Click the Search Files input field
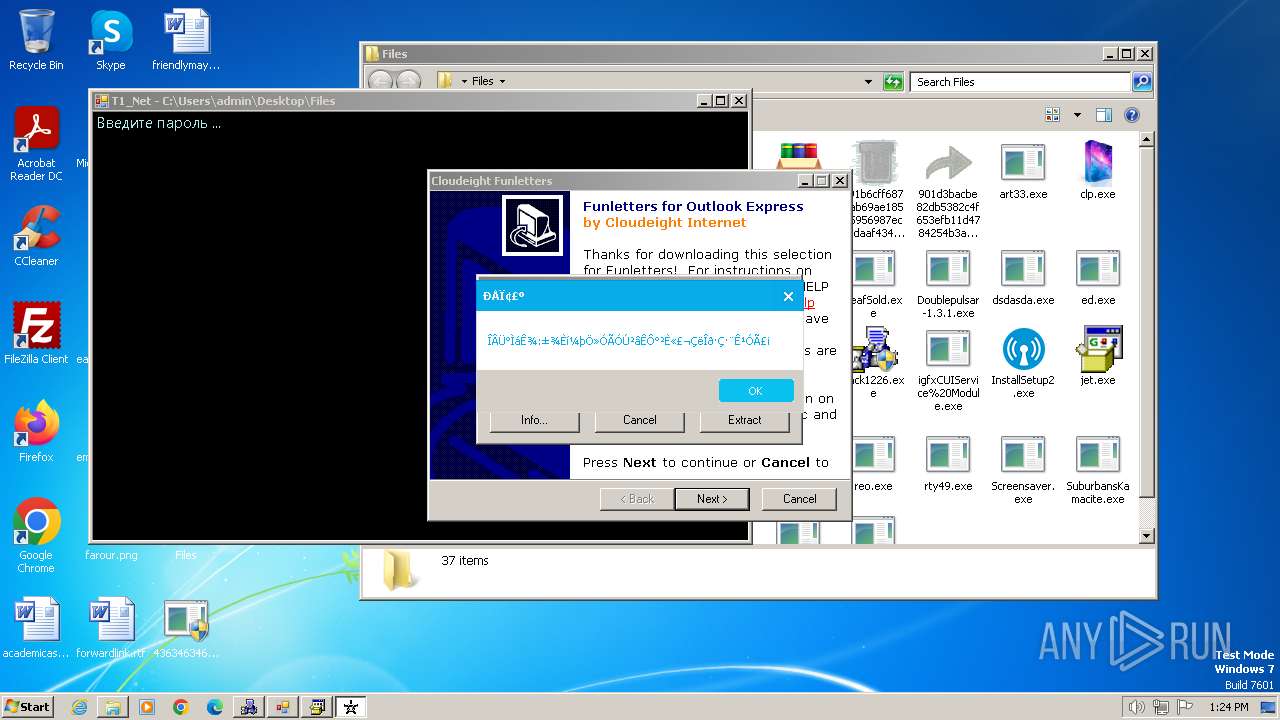The width and height of the screenshot is (1280, 720). coord(1021,82)
